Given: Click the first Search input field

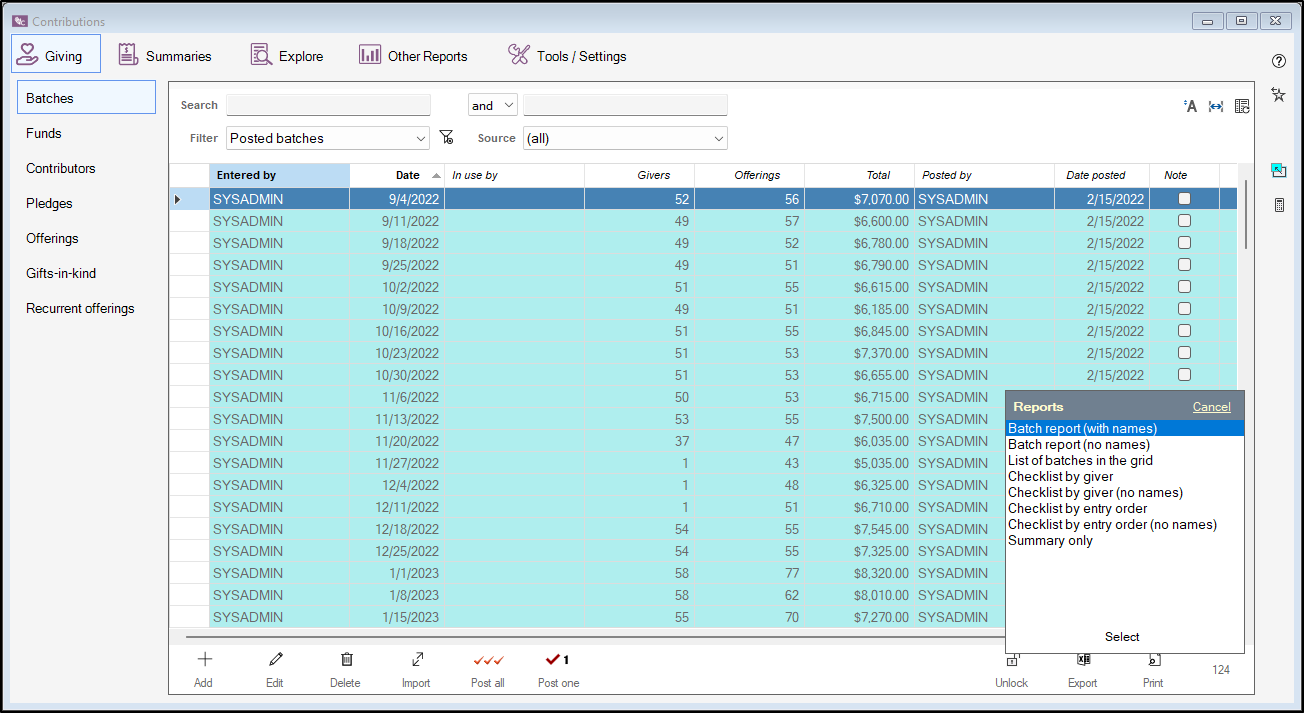Looking at the screenshot, I should pyautogui.click(x=328, y=105).
